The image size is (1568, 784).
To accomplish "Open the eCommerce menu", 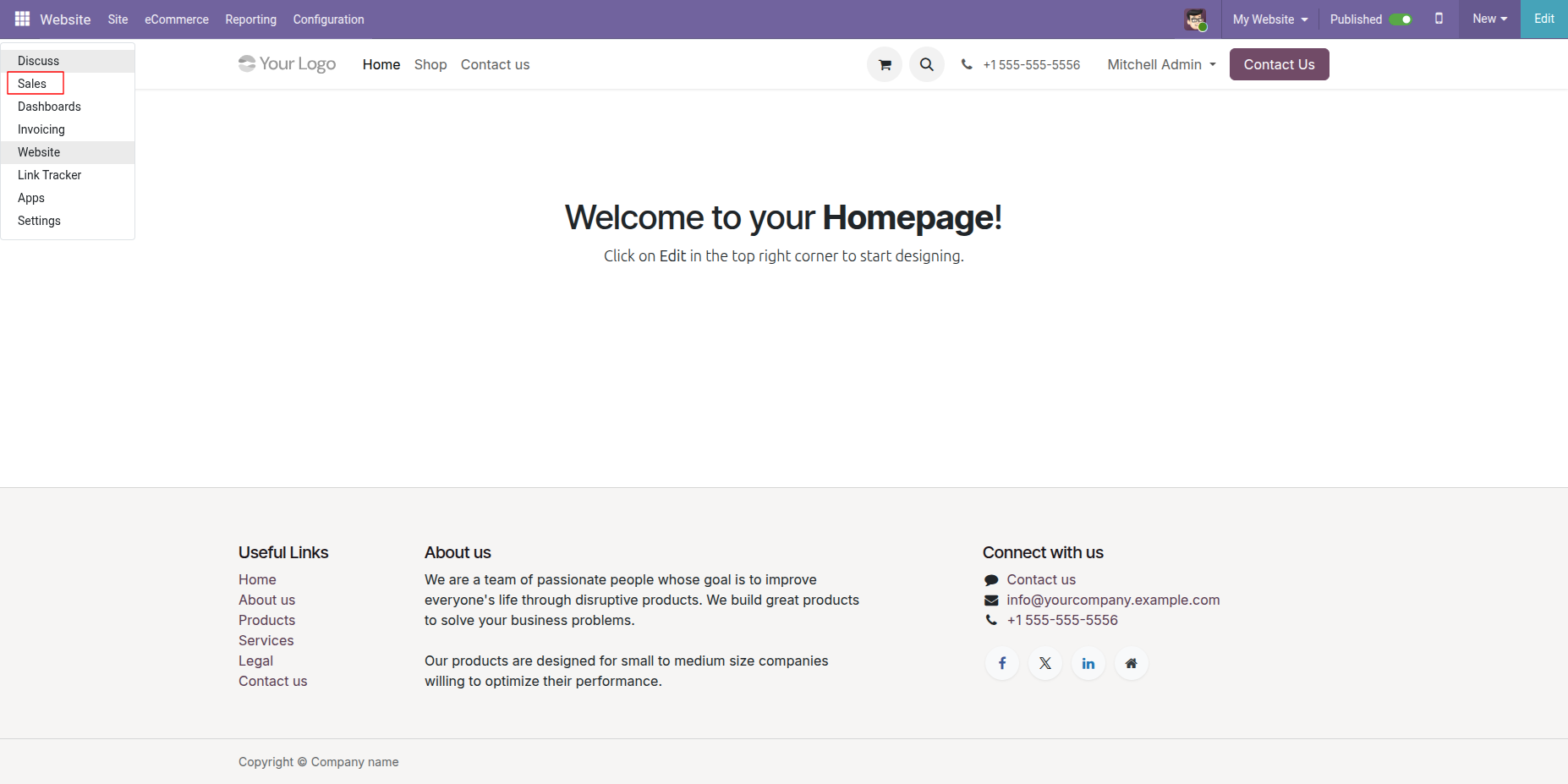I will pos(177,19).
